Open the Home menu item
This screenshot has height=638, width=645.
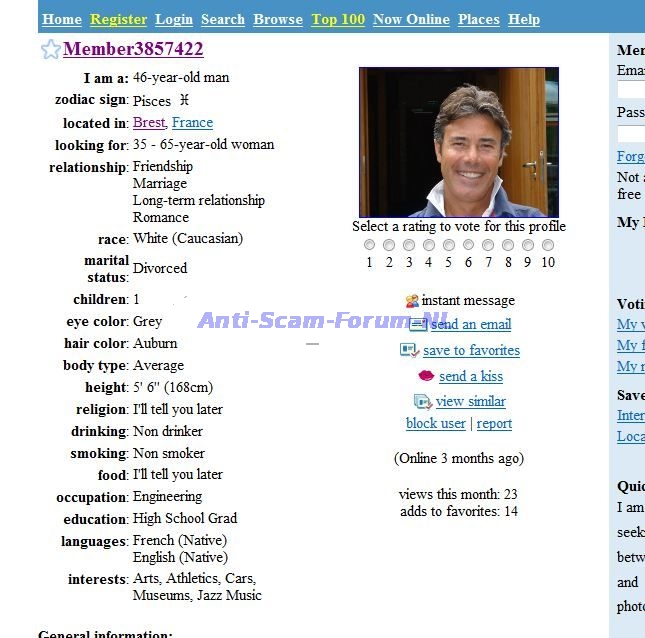[x=62, y=19]
